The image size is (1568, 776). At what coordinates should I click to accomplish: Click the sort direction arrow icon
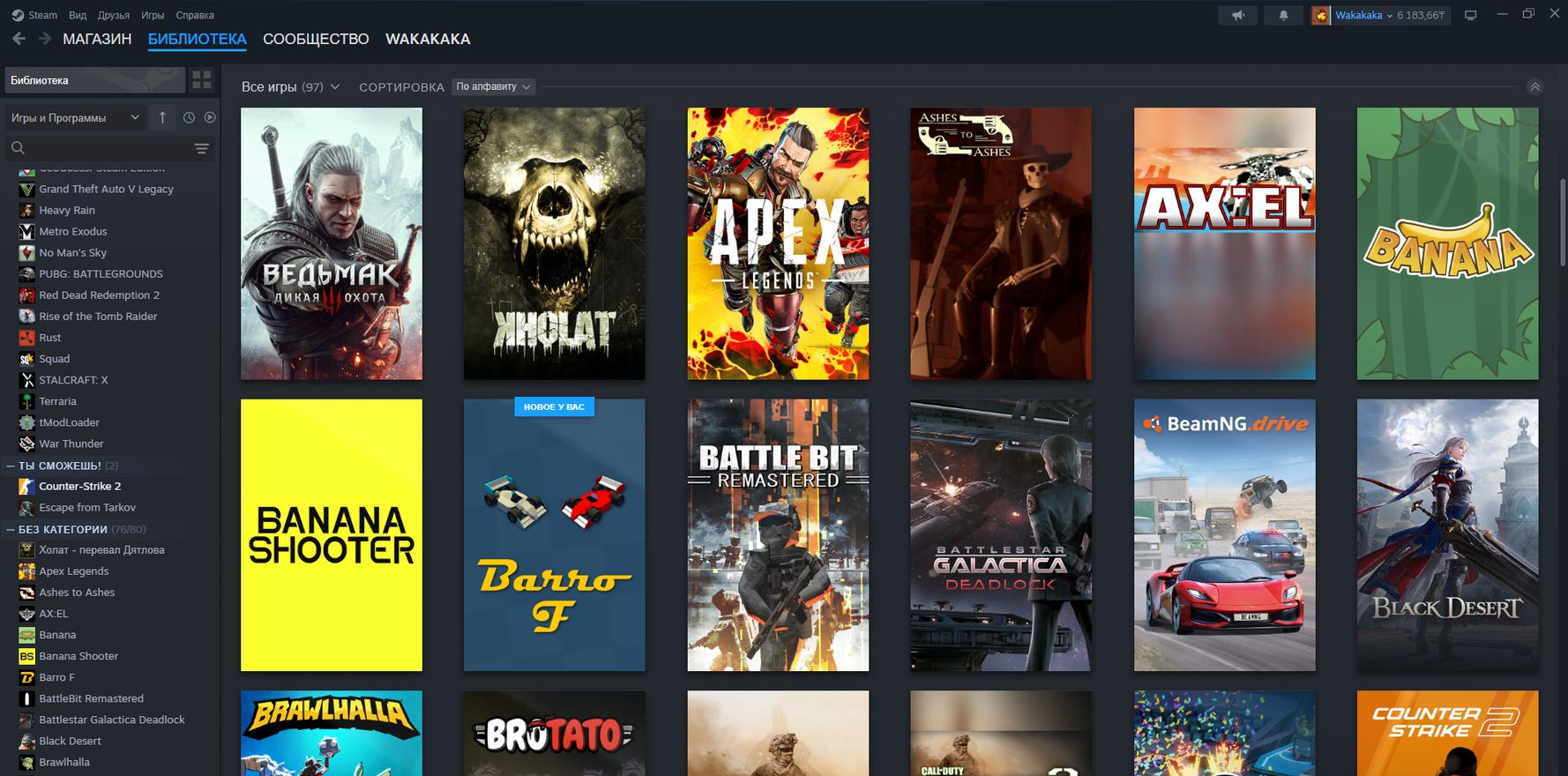point(162,117)
